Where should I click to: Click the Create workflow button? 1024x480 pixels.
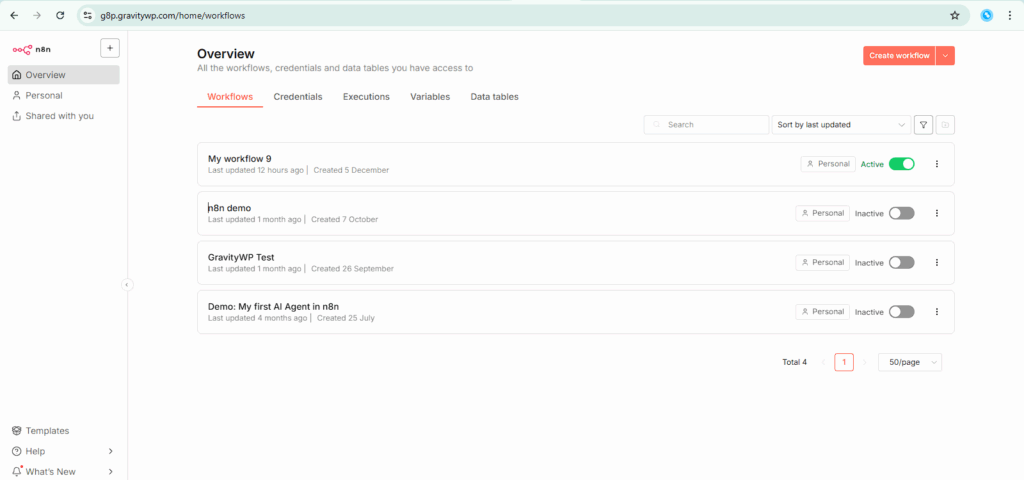(899, 56)
